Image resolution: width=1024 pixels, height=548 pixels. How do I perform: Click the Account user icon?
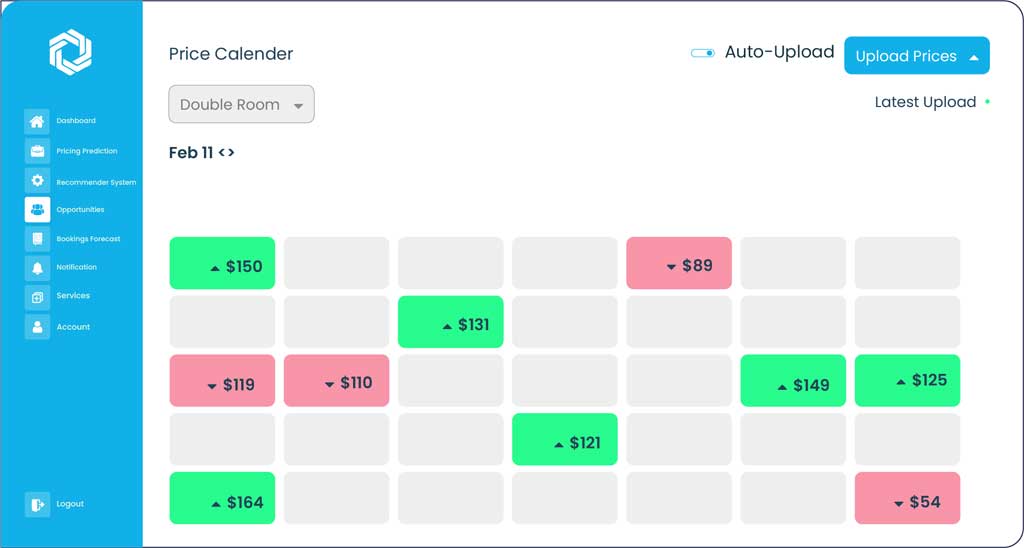point(37,326)
